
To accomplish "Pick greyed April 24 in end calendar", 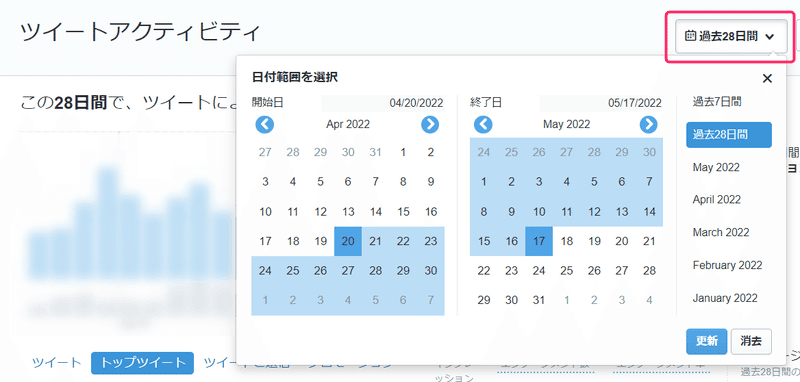I will click(x=484, y=152).
